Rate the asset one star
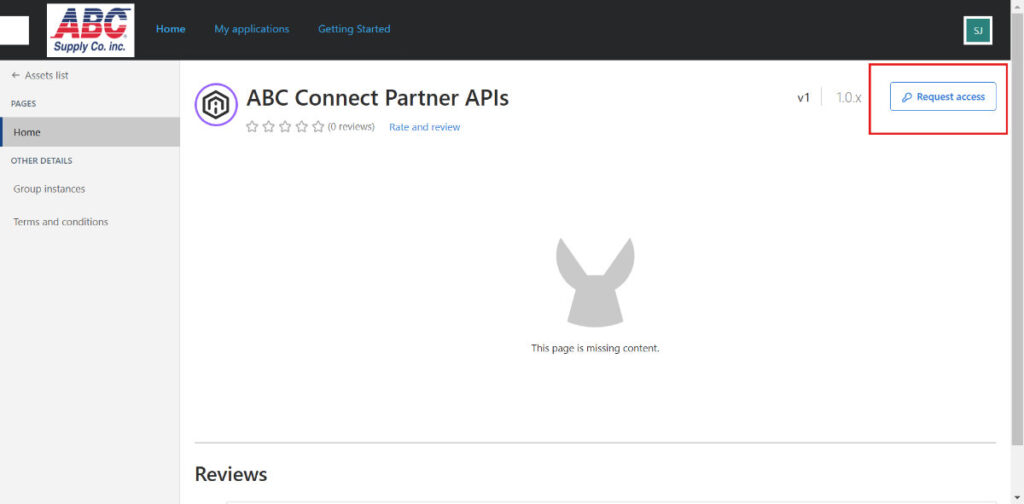 click(252, 127)
